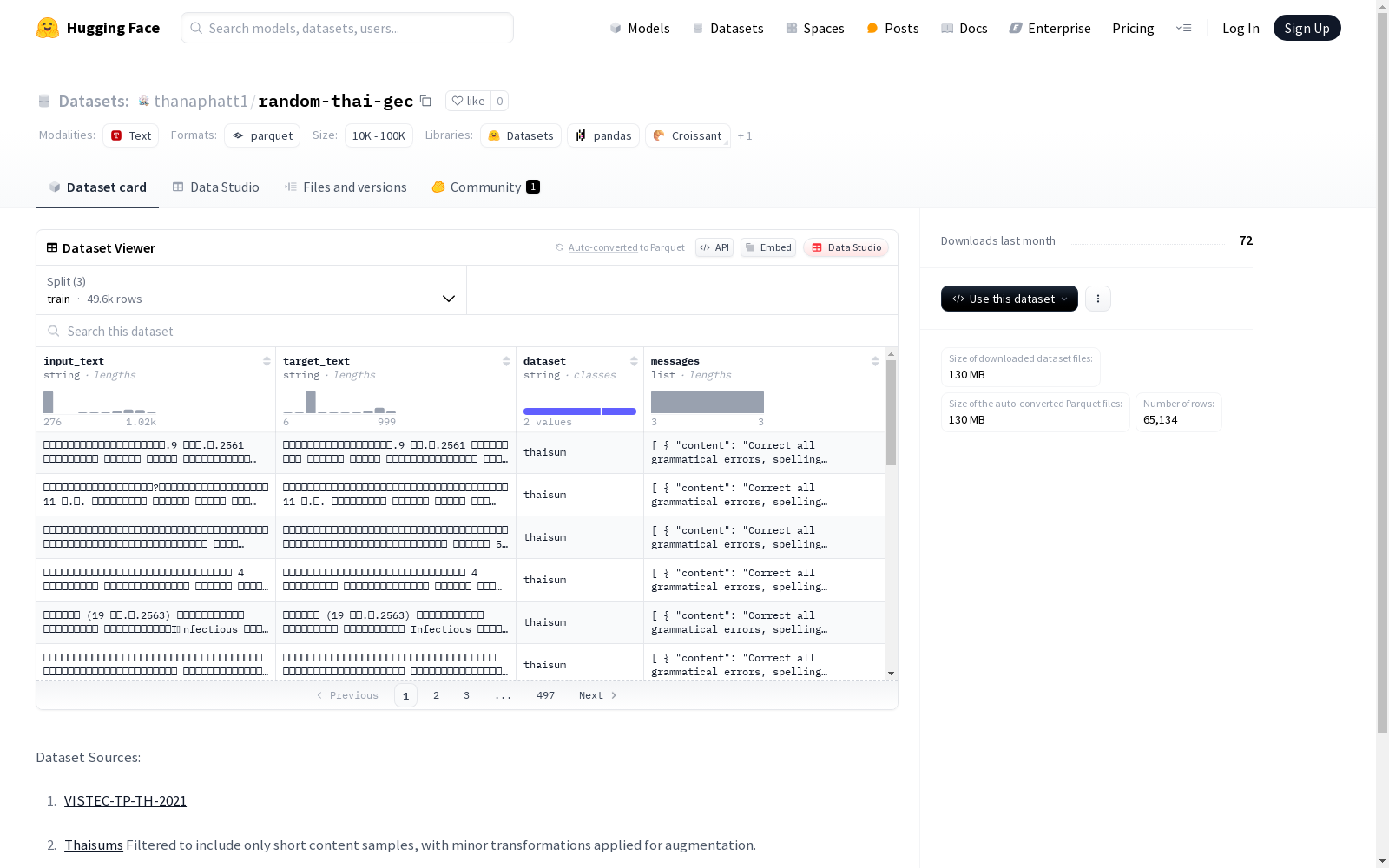Copy dataset name with the clipboard icon

click(425, 101)
